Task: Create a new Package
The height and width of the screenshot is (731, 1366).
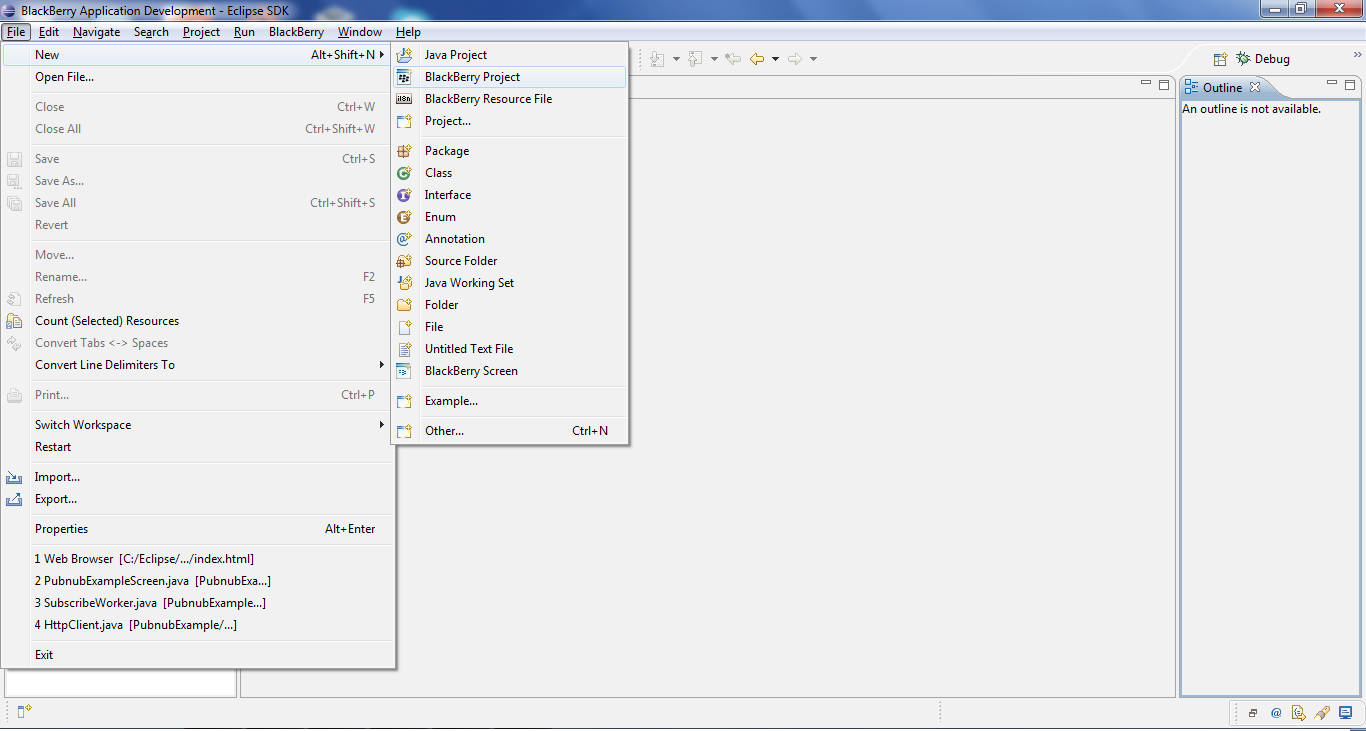Action: (446, 150)
